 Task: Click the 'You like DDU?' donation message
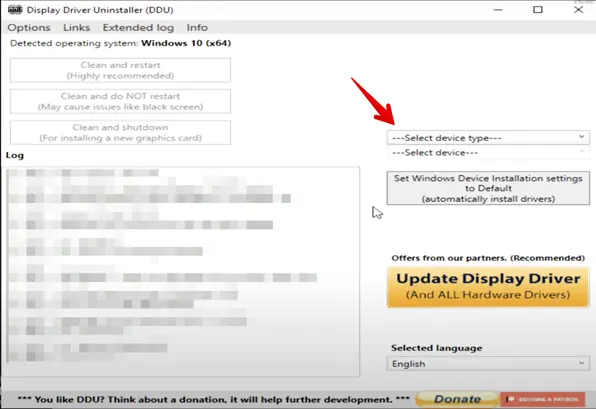tap(214, 399)
